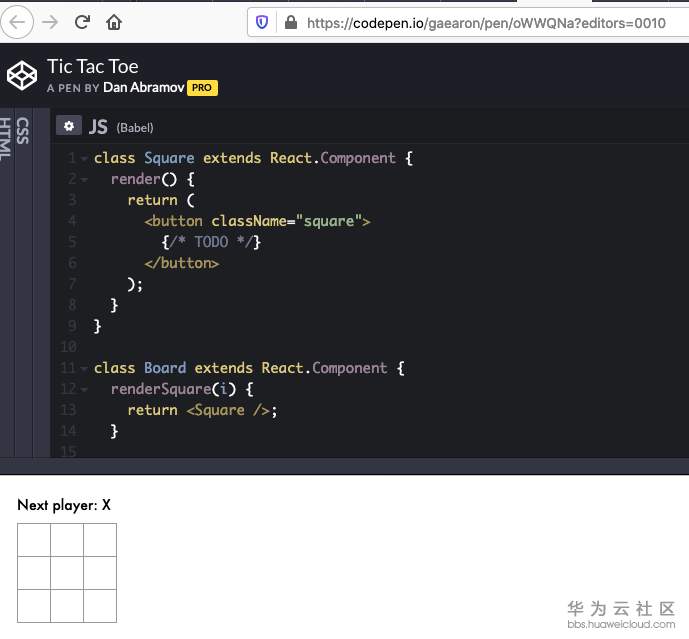
Task: Open the JS editor settings gear
Action: point(69,126)
